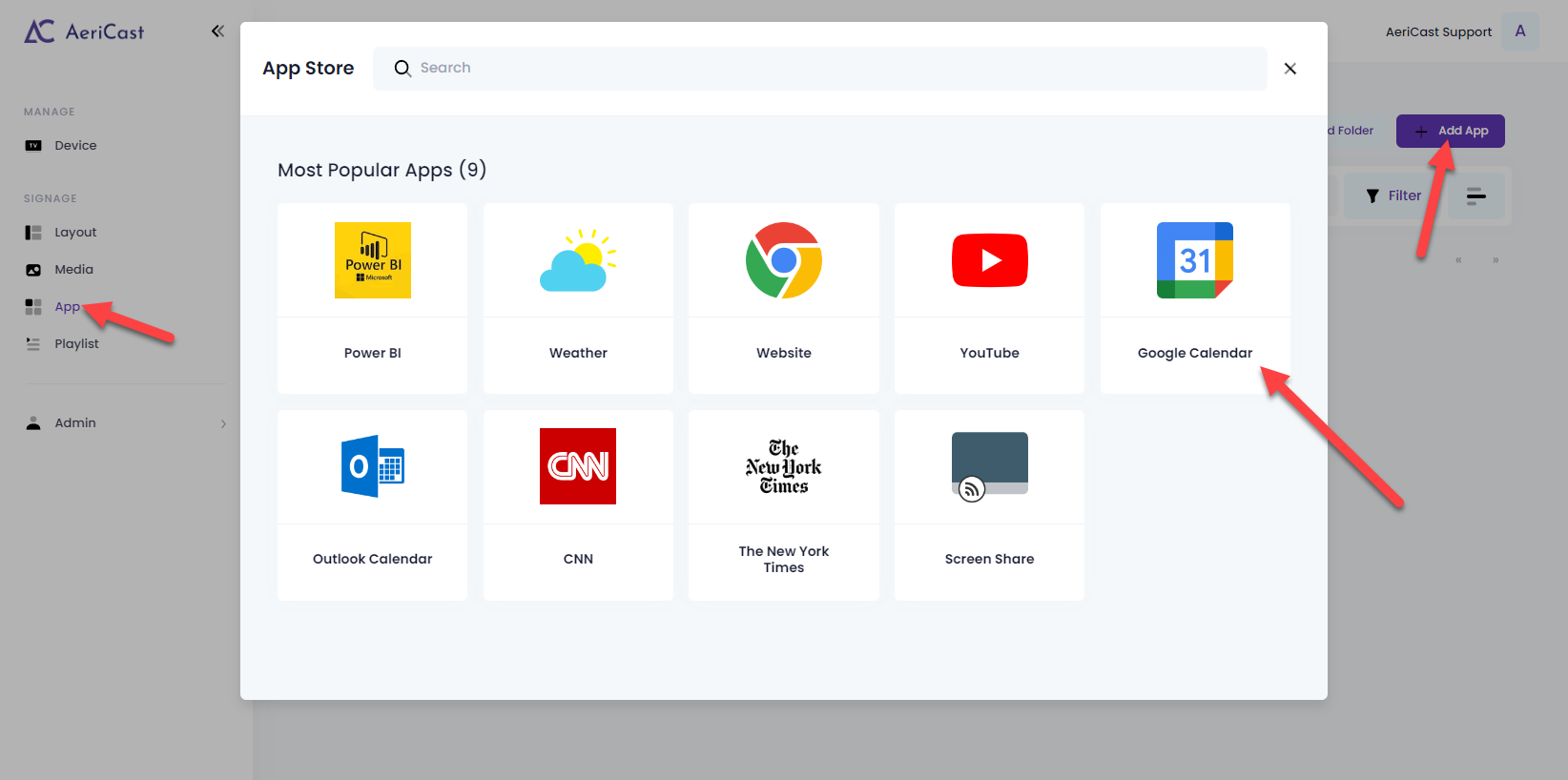Click the CNN card label

(x=578, y=559)
